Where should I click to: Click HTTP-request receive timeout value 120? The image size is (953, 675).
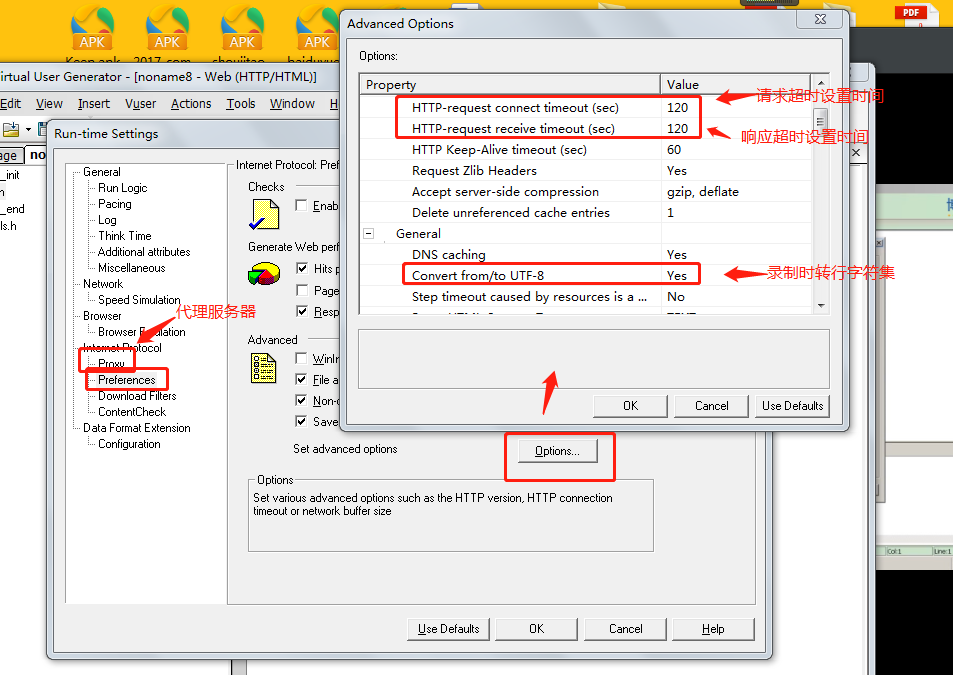point(677,129)
